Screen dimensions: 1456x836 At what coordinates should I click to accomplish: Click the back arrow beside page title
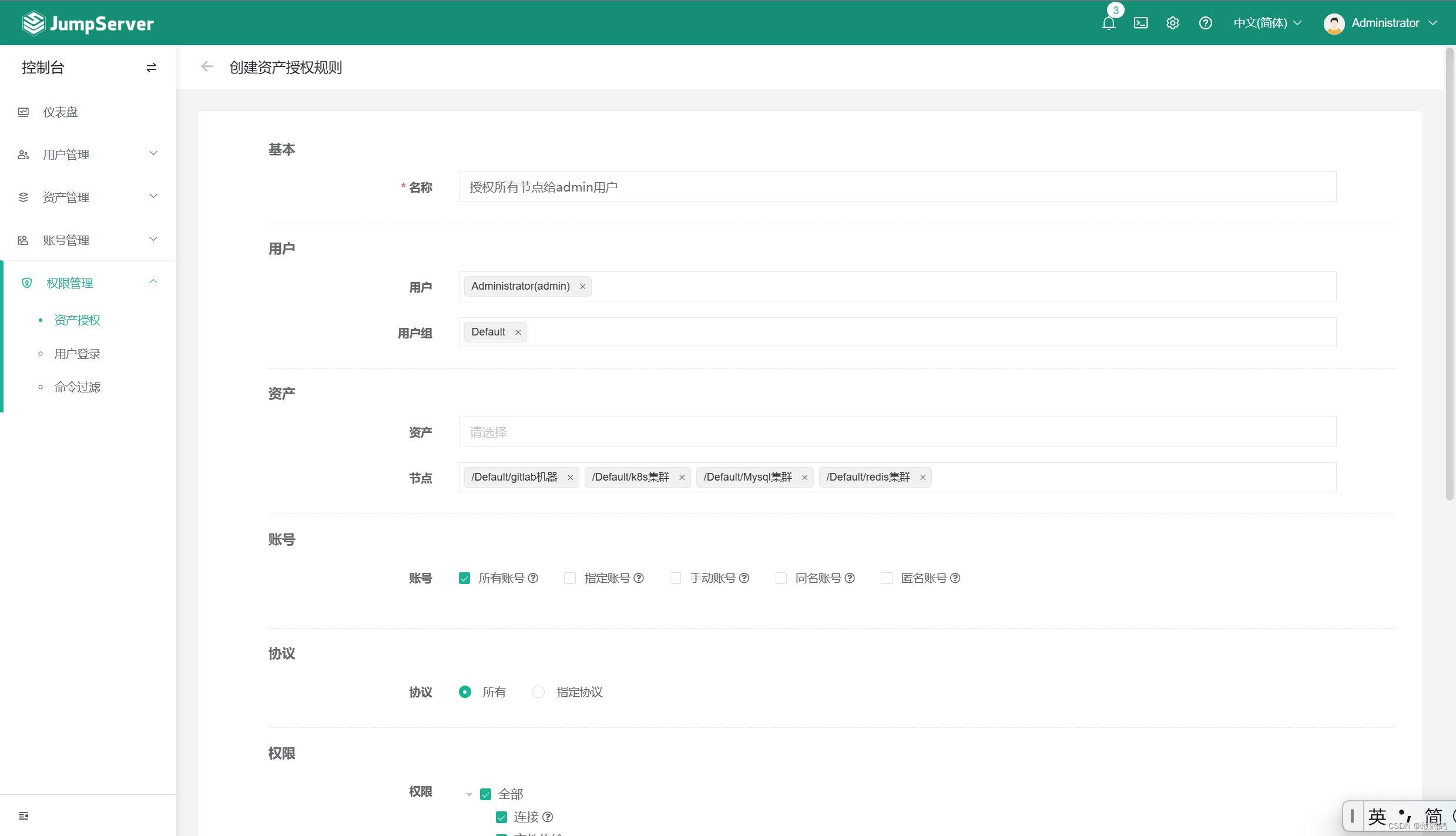tap(207, 67)
